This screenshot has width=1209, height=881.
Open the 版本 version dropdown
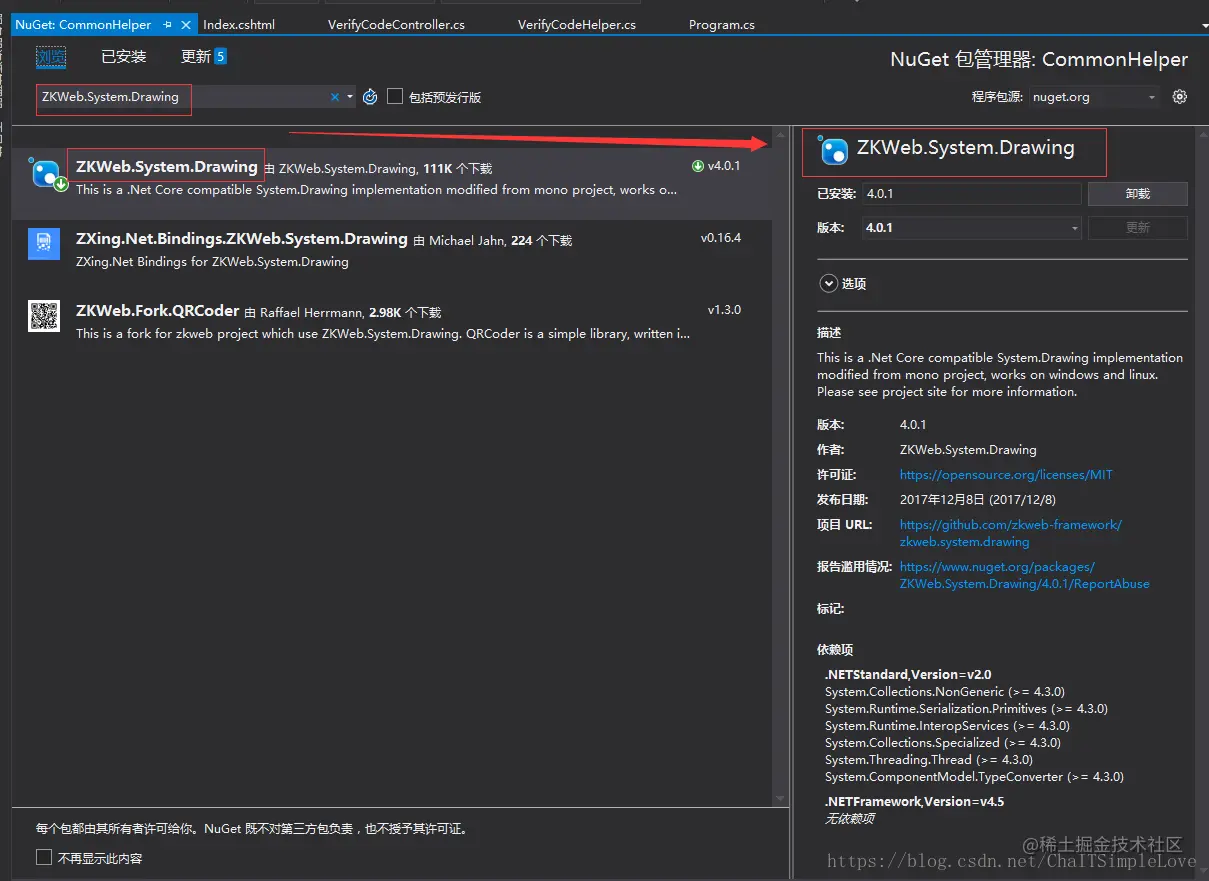coord(971,228)
